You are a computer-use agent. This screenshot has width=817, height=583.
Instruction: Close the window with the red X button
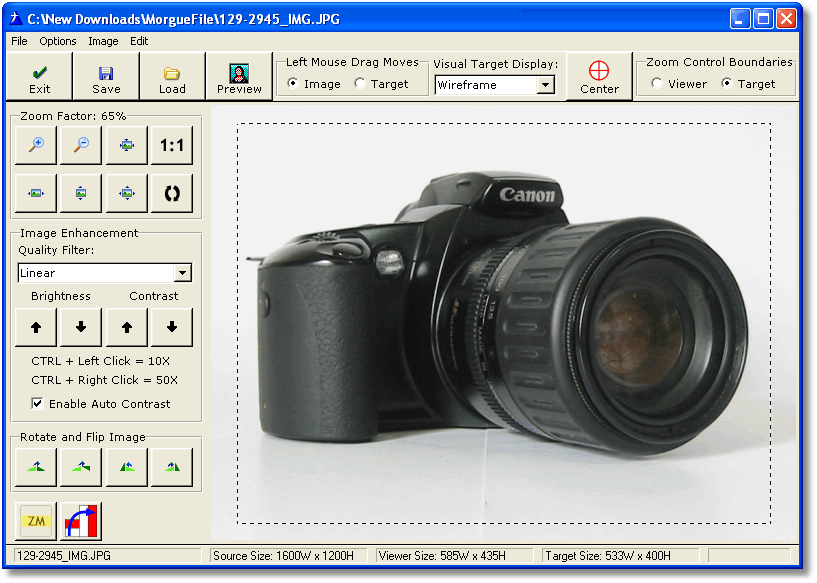point(787,19)
